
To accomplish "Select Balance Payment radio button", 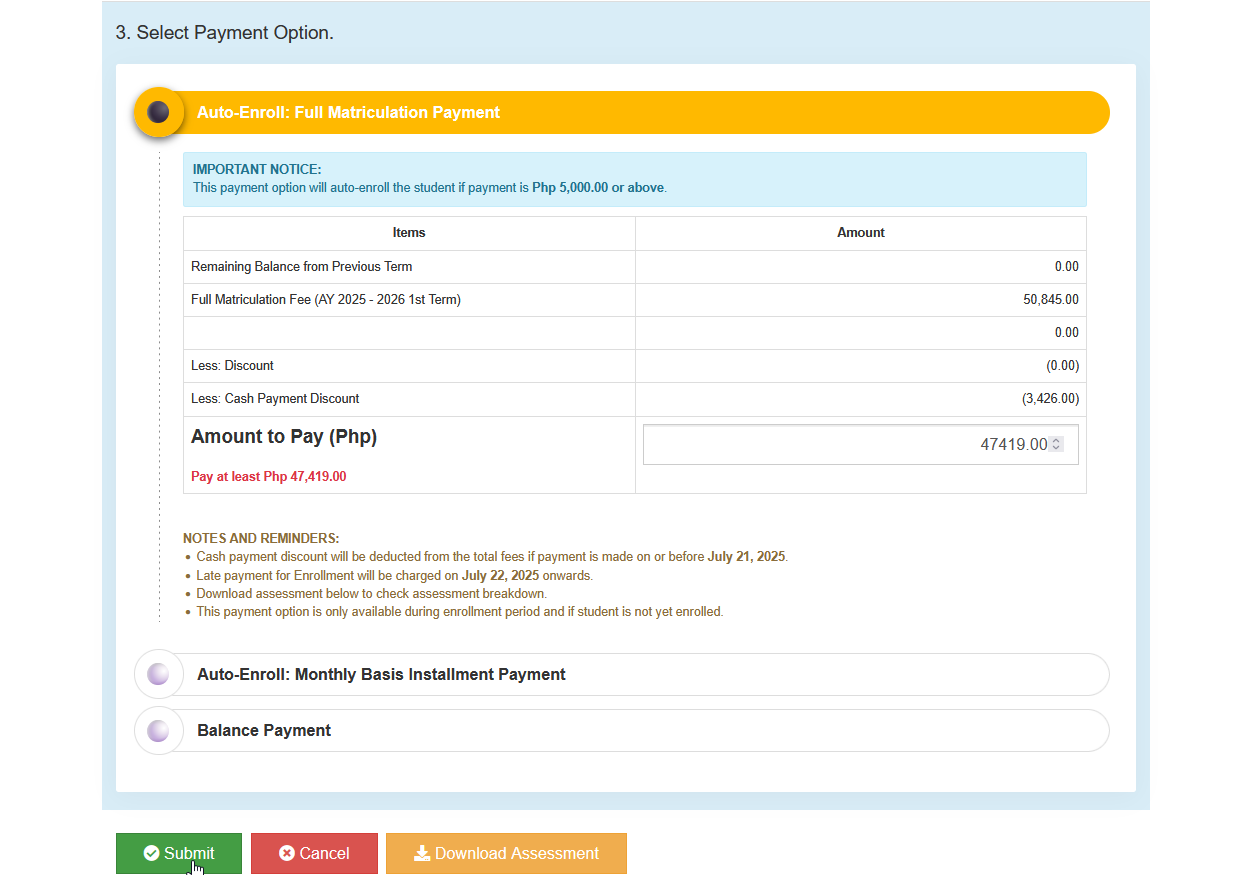I will pyautogui.click(x=158, y=730).
